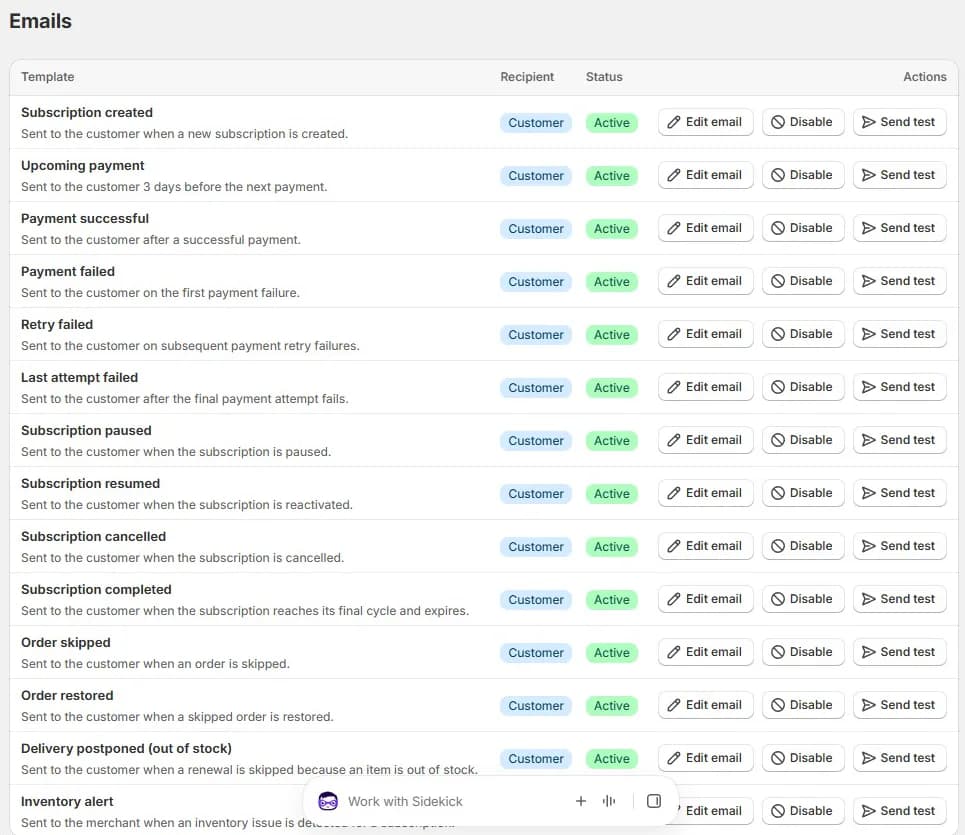The image size is (965, 835).
Task: Disable Payment failed email
Action: [x=803, y=281]
